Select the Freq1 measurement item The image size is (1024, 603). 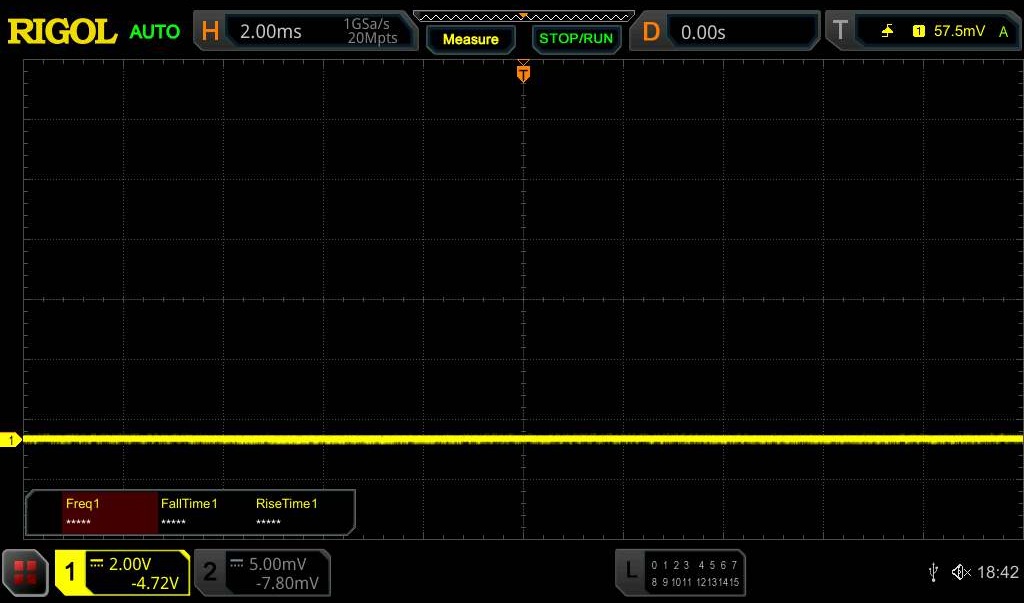[110, 512]
